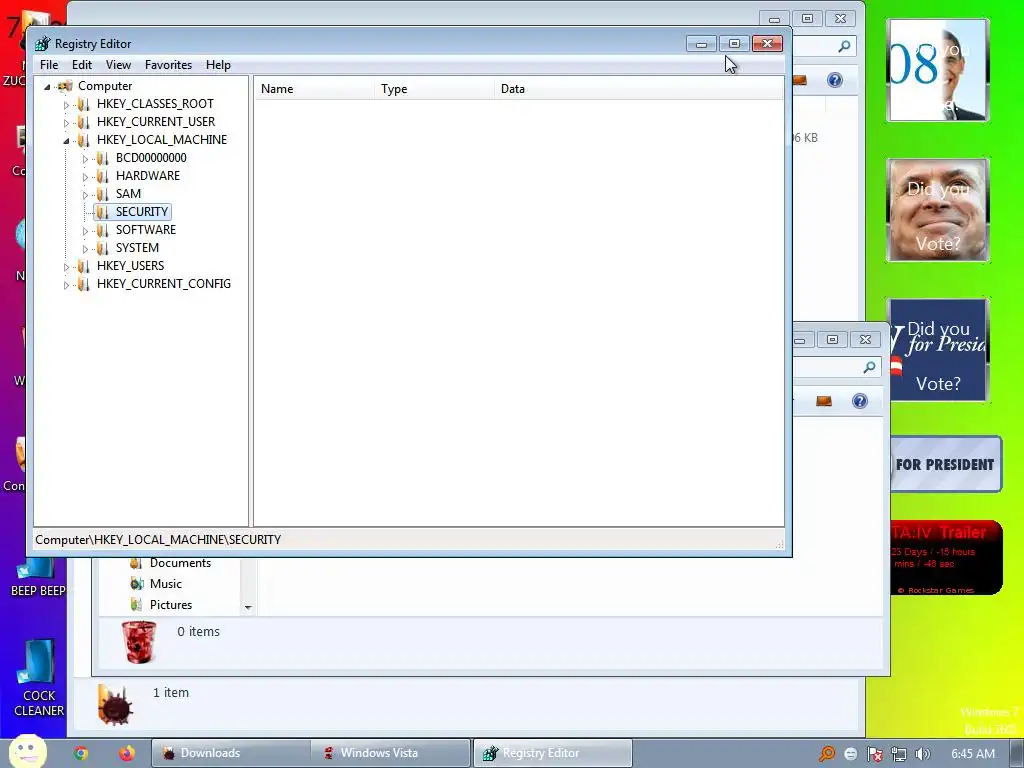The image size is (1024, 768).
Task: Select the HKEY_CLASSES_ROOT tree label
Action: [x=155, y=104]
